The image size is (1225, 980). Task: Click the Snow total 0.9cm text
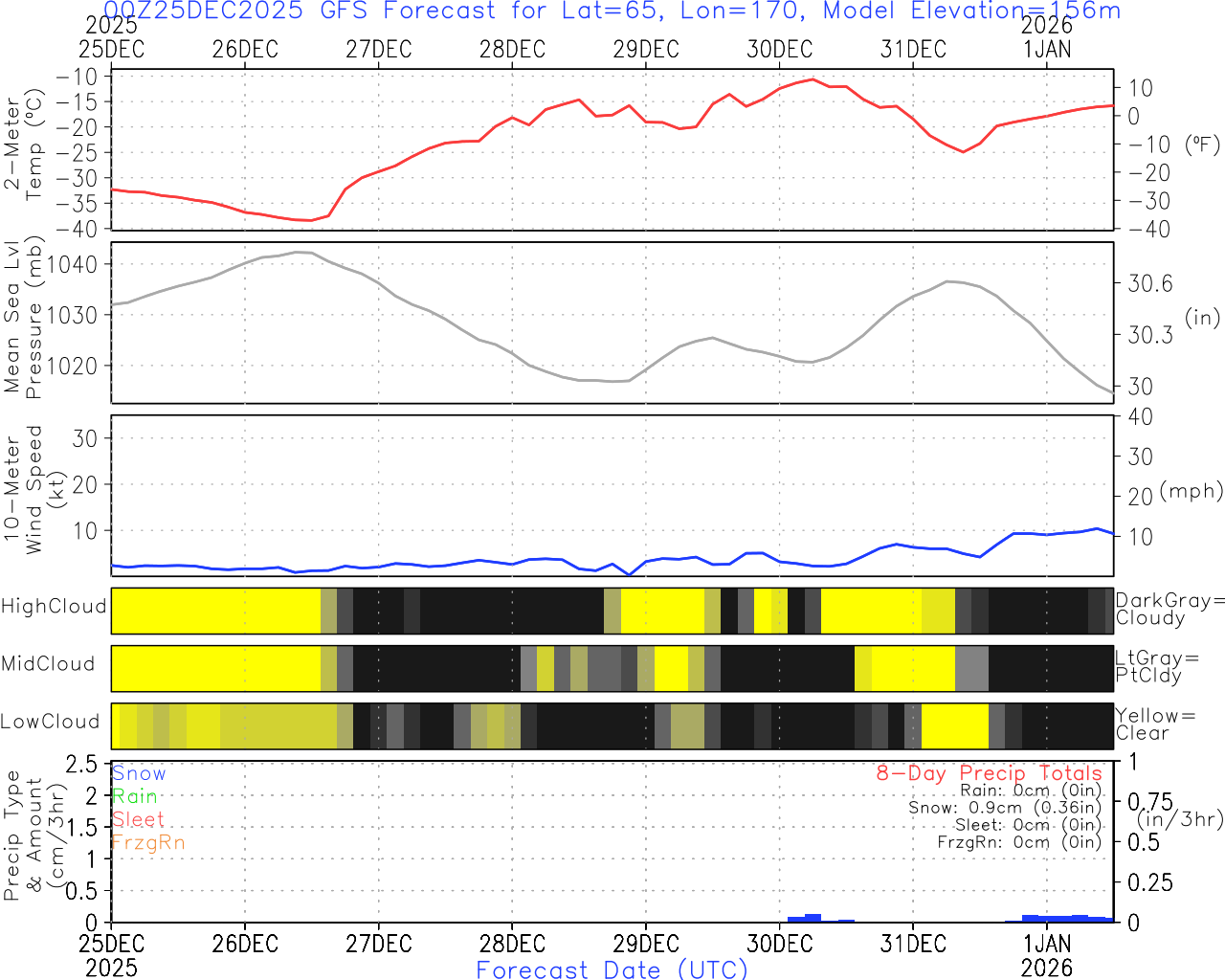(1005, 808)
